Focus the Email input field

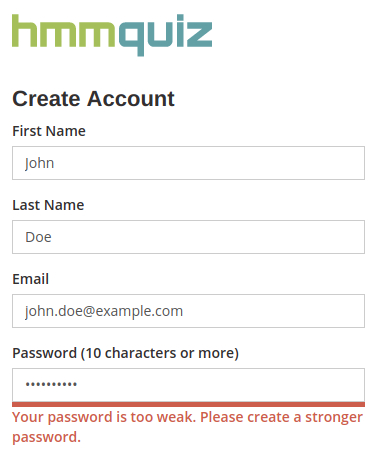click(x=188, y=311)
